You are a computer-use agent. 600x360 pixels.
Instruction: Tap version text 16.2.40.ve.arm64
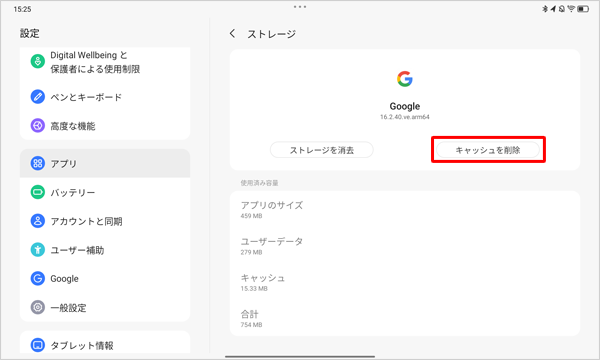click(404, 117)
